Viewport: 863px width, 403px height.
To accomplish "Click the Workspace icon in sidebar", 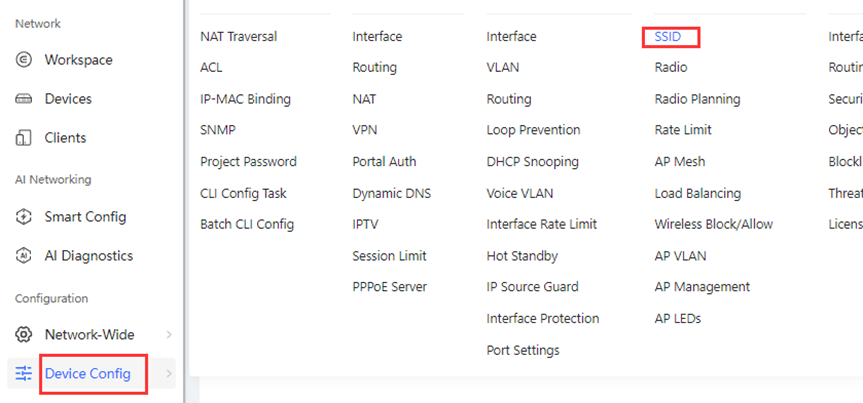I will coord(23,59).
